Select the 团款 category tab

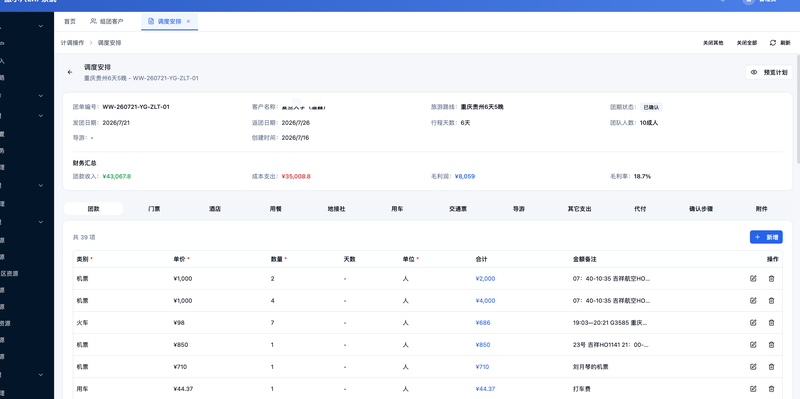pos(93,209)
